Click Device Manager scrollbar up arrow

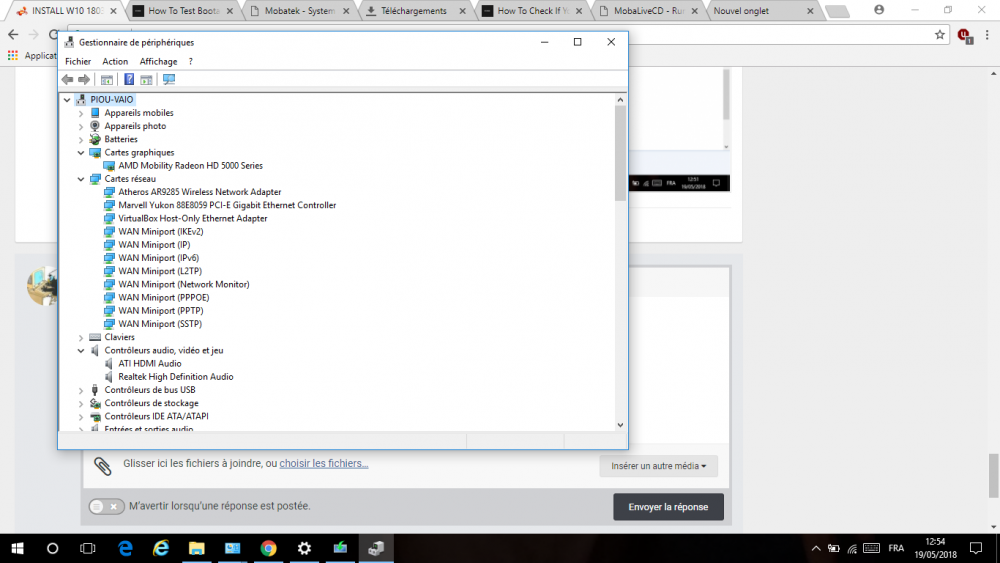click(621, 99)
